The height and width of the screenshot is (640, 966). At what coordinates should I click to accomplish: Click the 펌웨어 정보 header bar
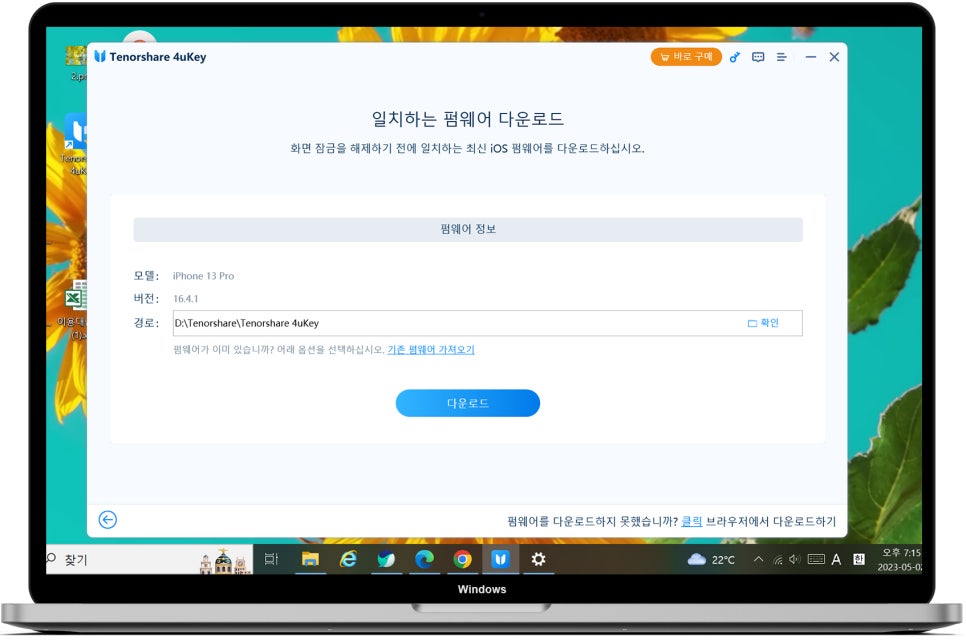(x=468, y=229)
